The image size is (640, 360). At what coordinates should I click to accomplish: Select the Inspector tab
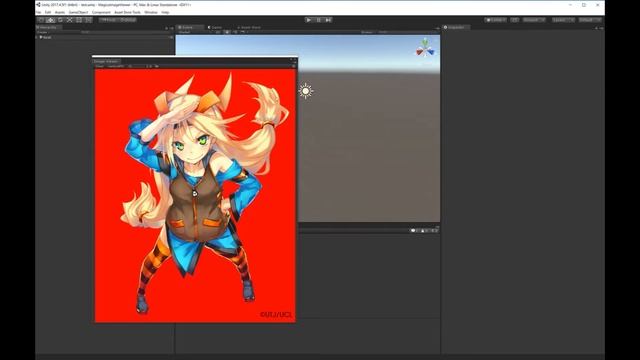[x=456, y=27]
